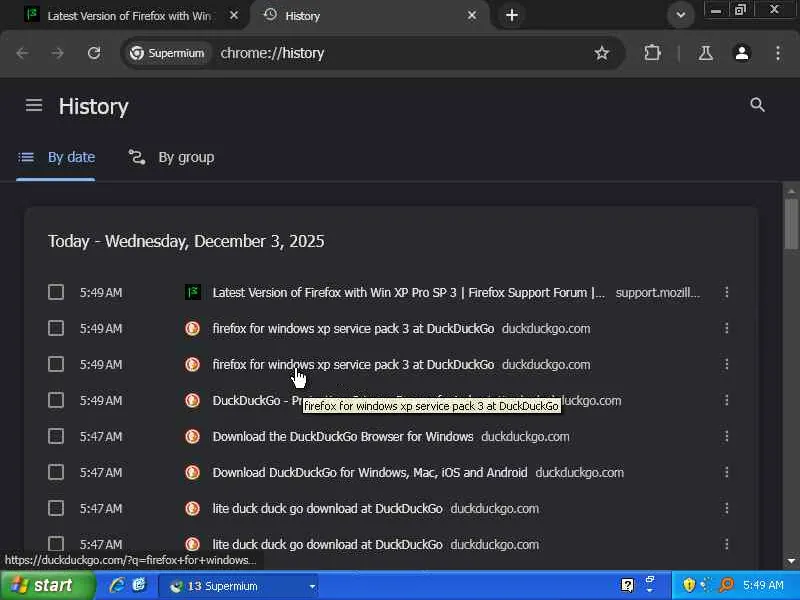Expand the Supermium taskbar group arrow

(x=312, y=586)
